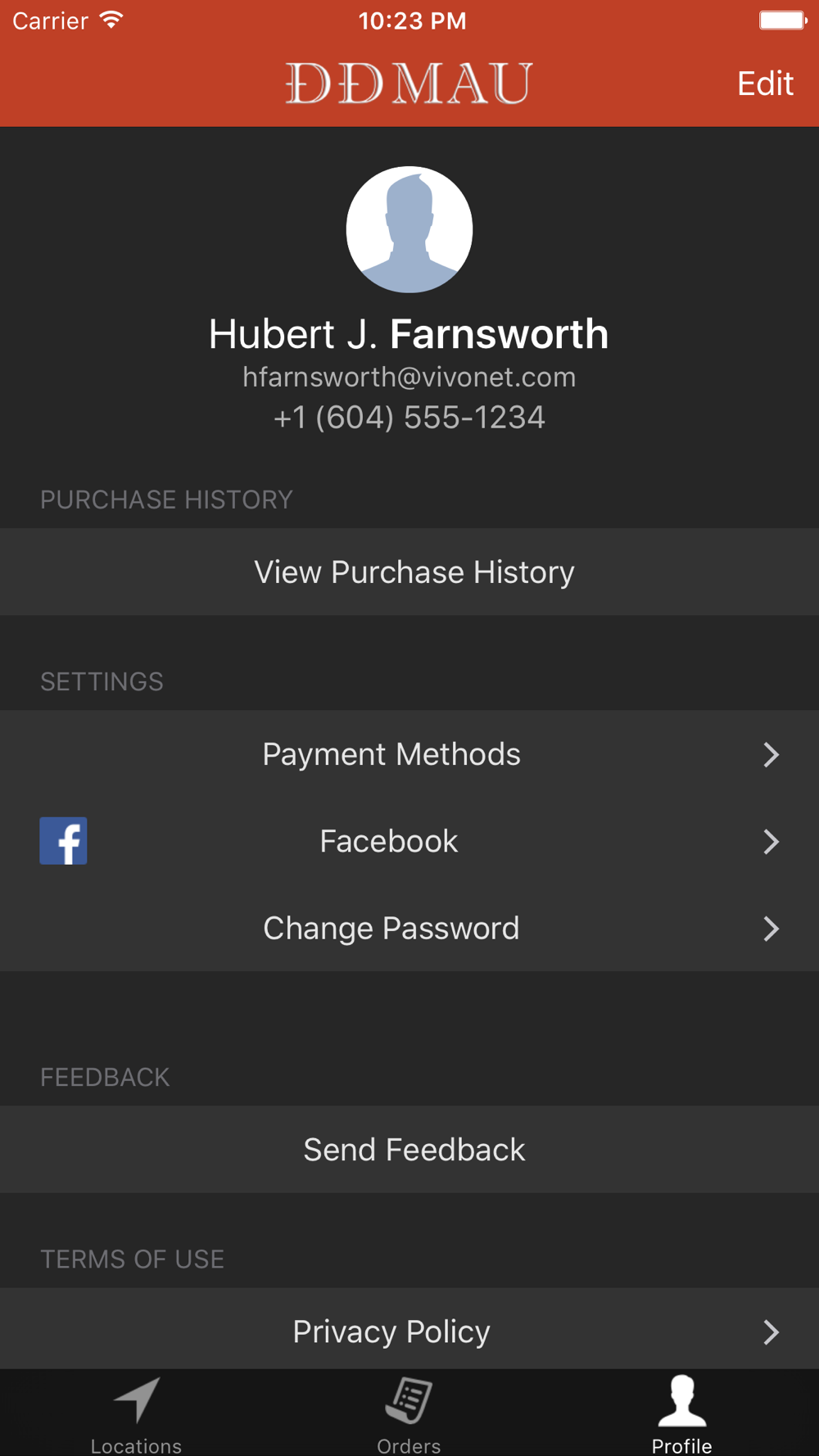Select the Profile person icon

pos(682,1400)
